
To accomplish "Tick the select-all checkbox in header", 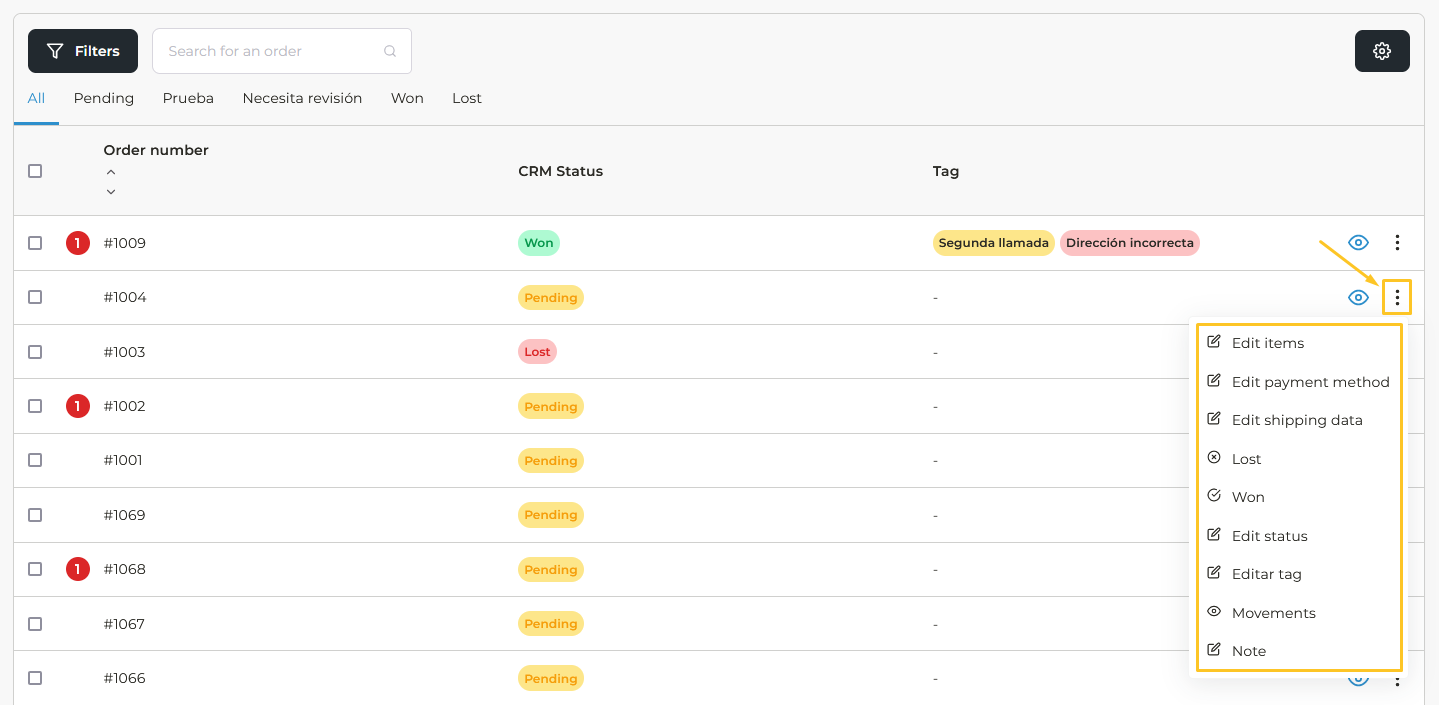I will (x=35, y=171).
